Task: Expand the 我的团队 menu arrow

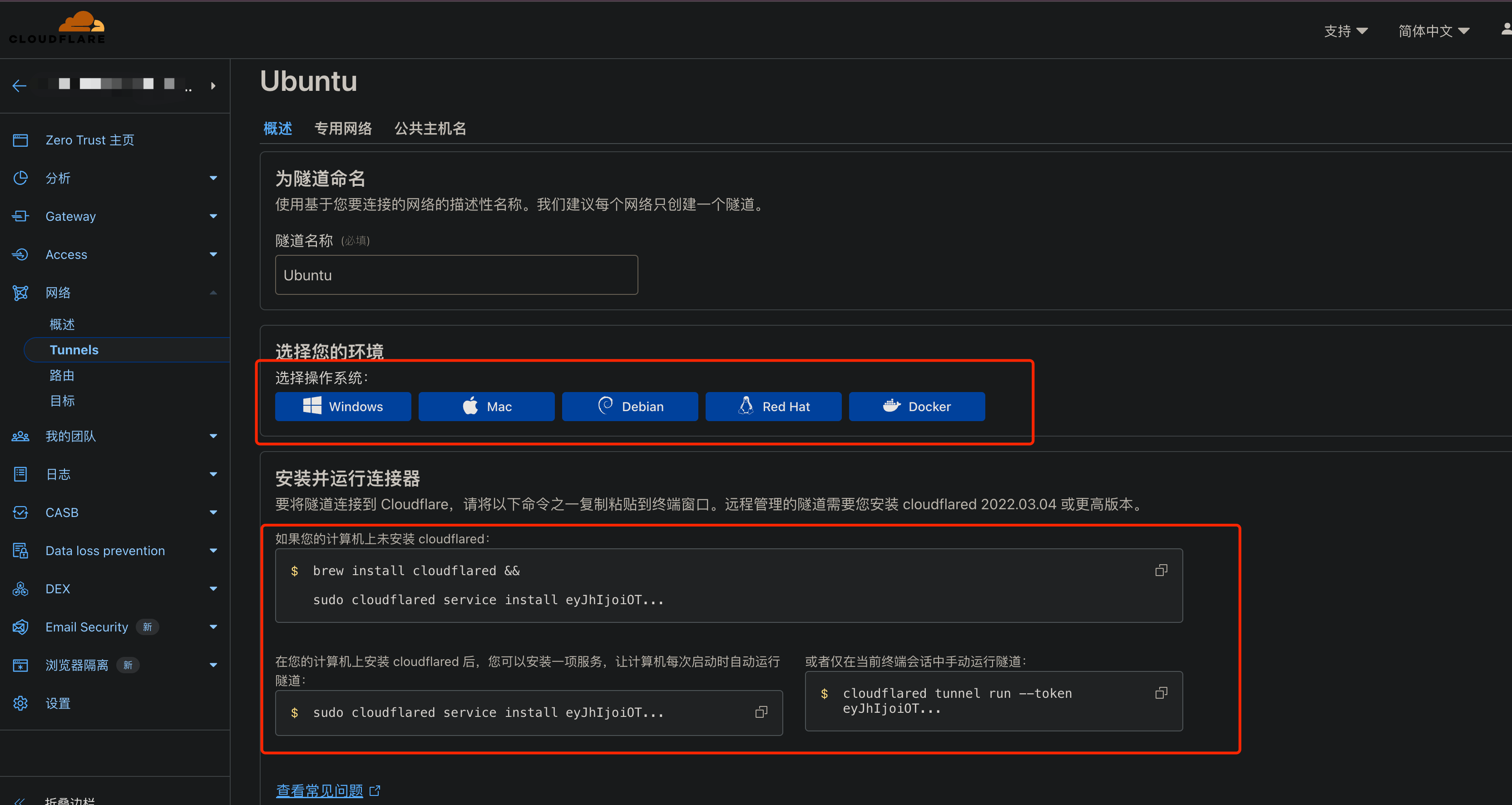Action: 214,436
